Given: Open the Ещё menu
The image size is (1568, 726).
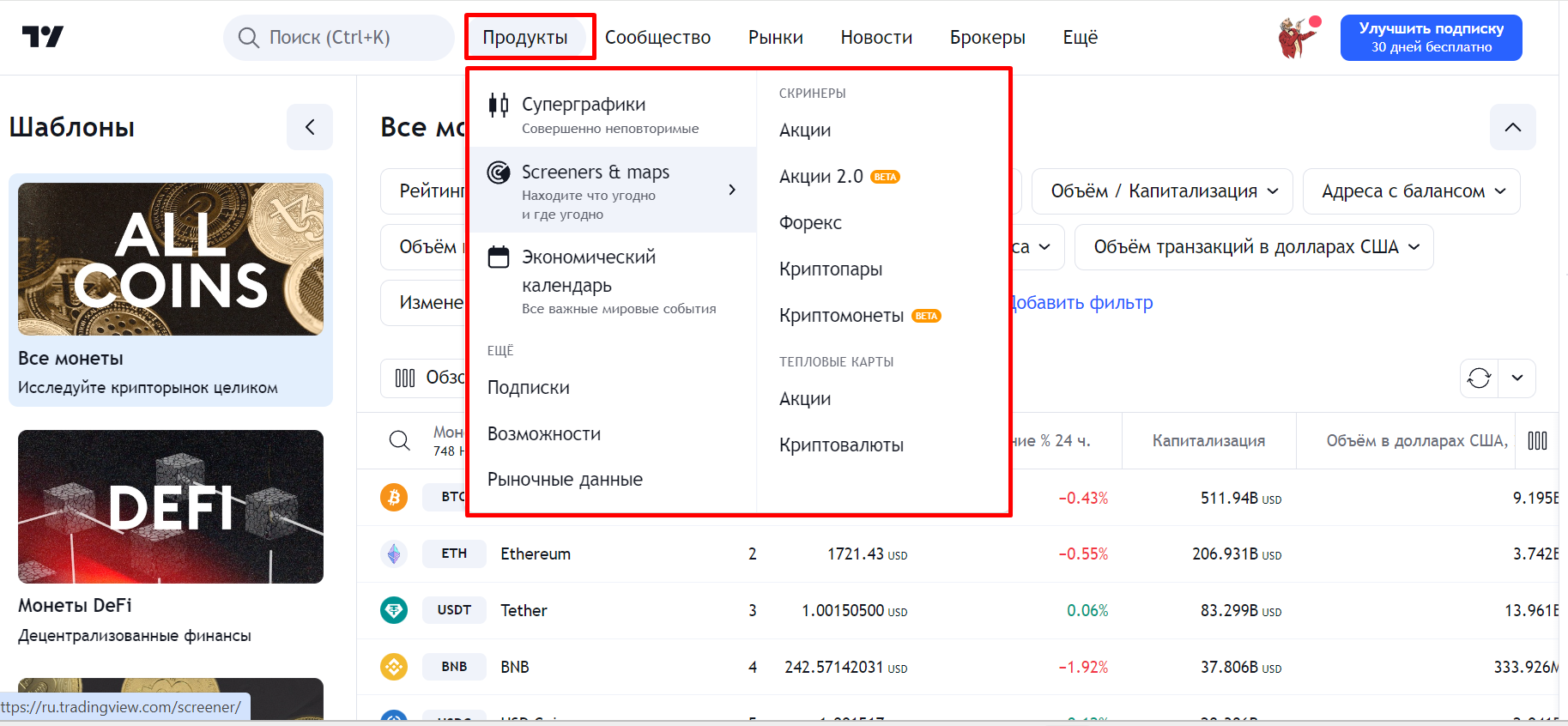Looking at the screenshot, I should (x=1081, y=38).
